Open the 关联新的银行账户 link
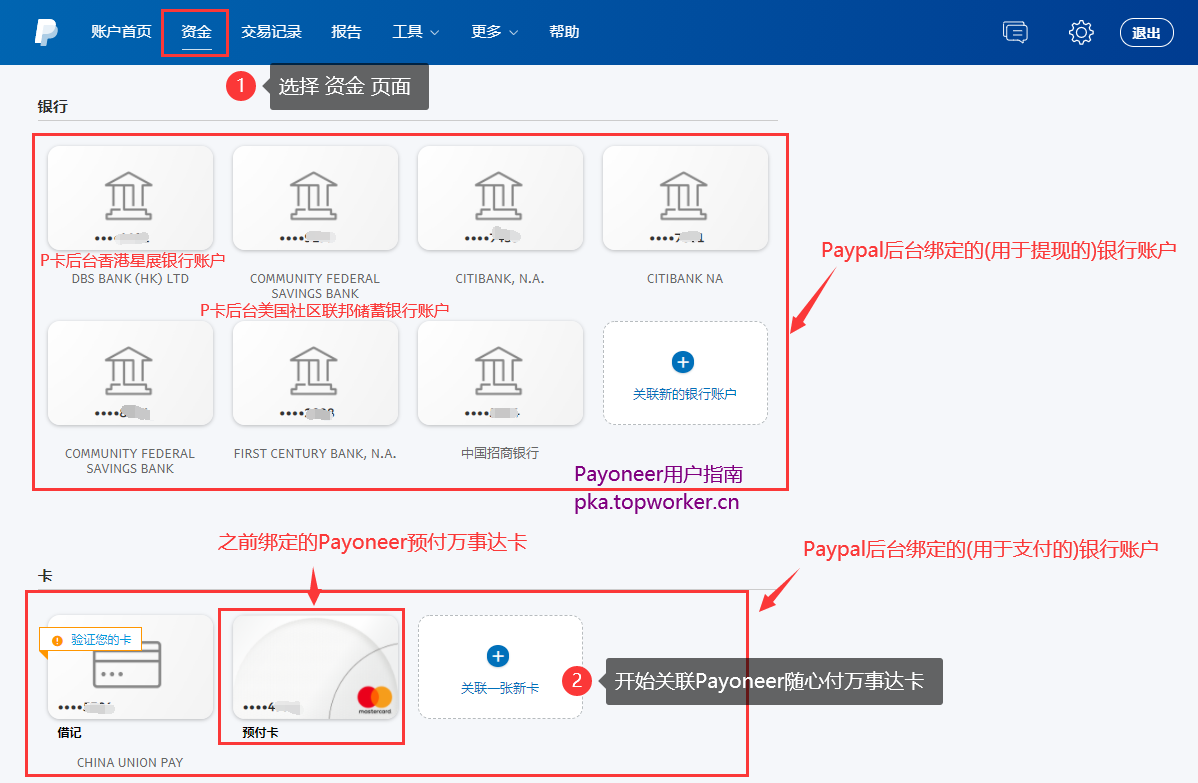Image resolution: width=1198 pixels, height=783 pixels. click(683, 394)
